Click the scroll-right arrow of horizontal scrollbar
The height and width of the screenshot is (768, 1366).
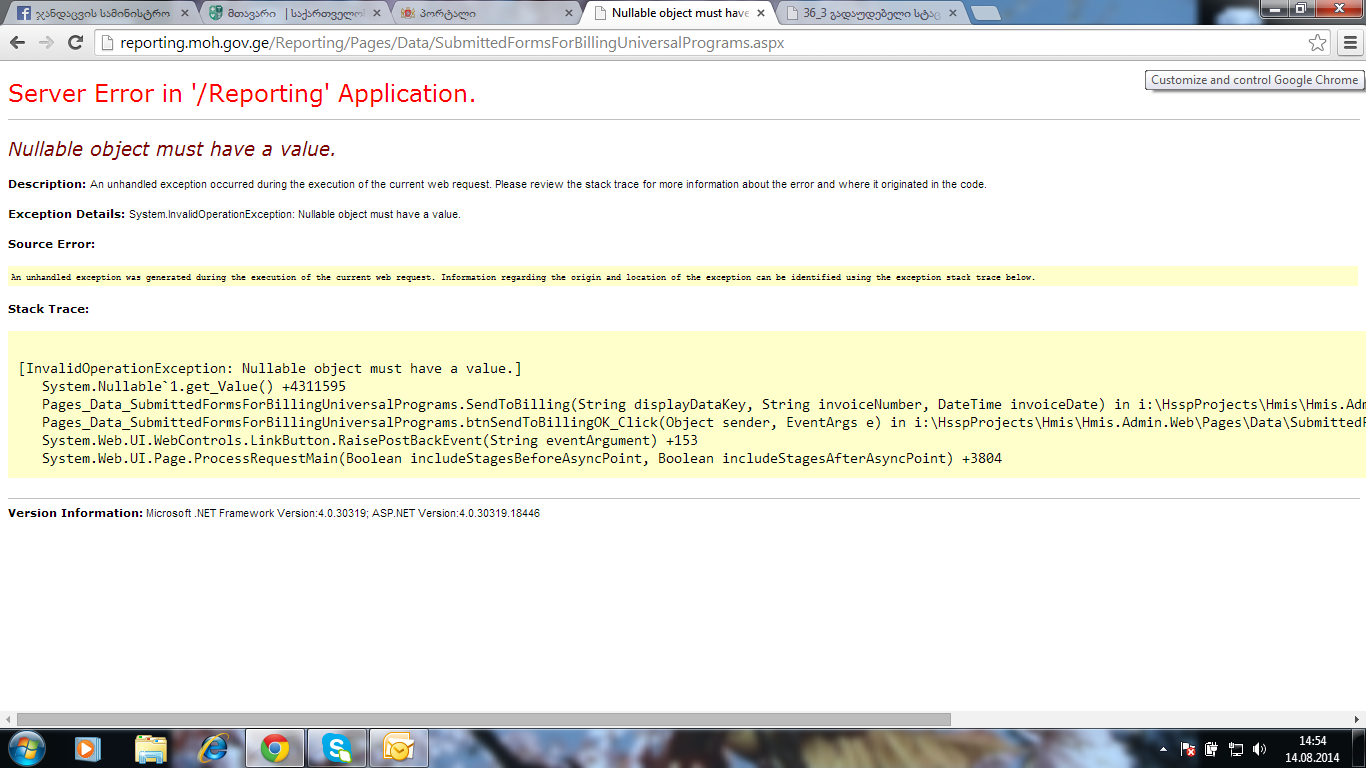tap(1356, 719)
